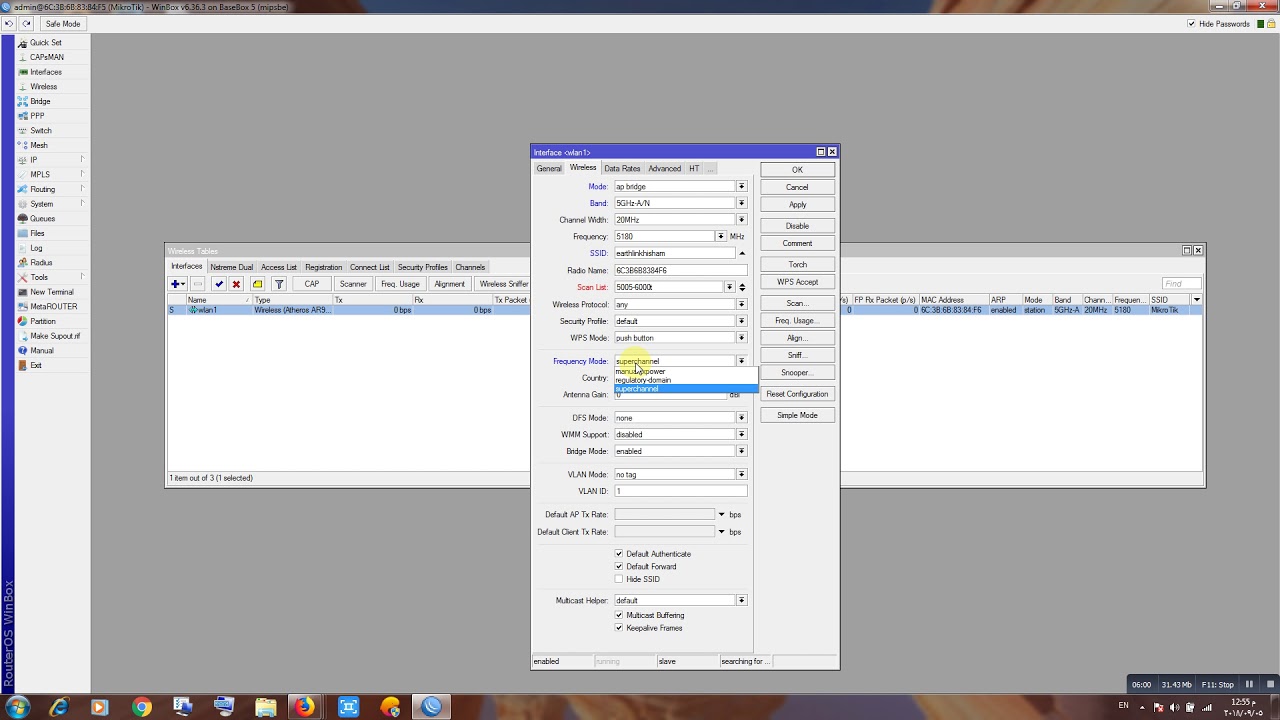1280x720 pixels.
Task: Click the Simple Mode button
Action: [x=797, y=415]
